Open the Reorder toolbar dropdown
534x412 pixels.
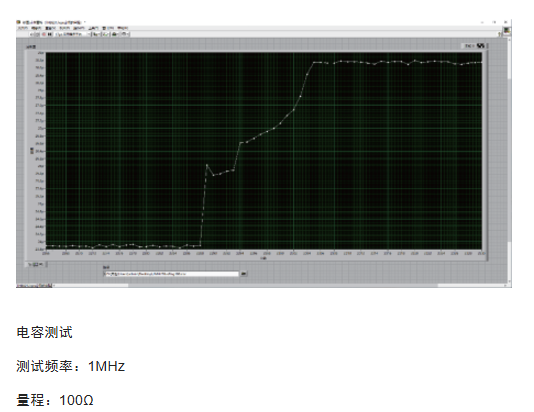click(125, 34)
